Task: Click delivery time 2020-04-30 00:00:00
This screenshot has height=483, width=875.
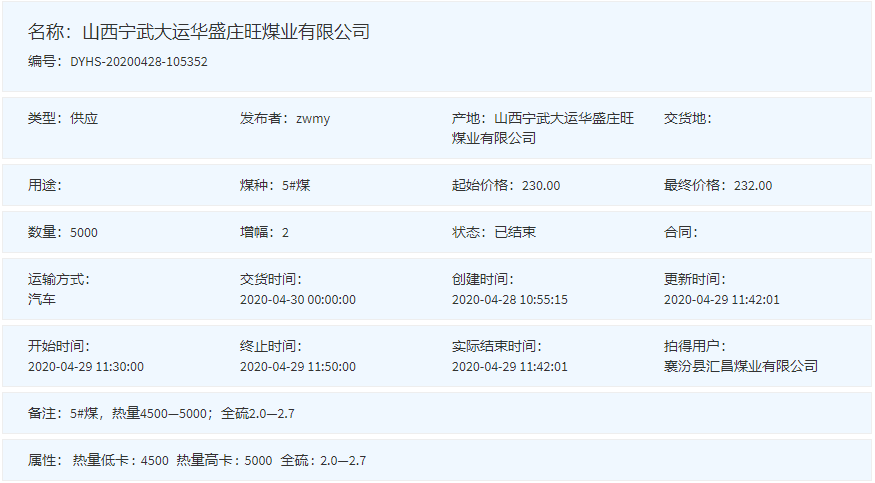Action: pos(298,300)
